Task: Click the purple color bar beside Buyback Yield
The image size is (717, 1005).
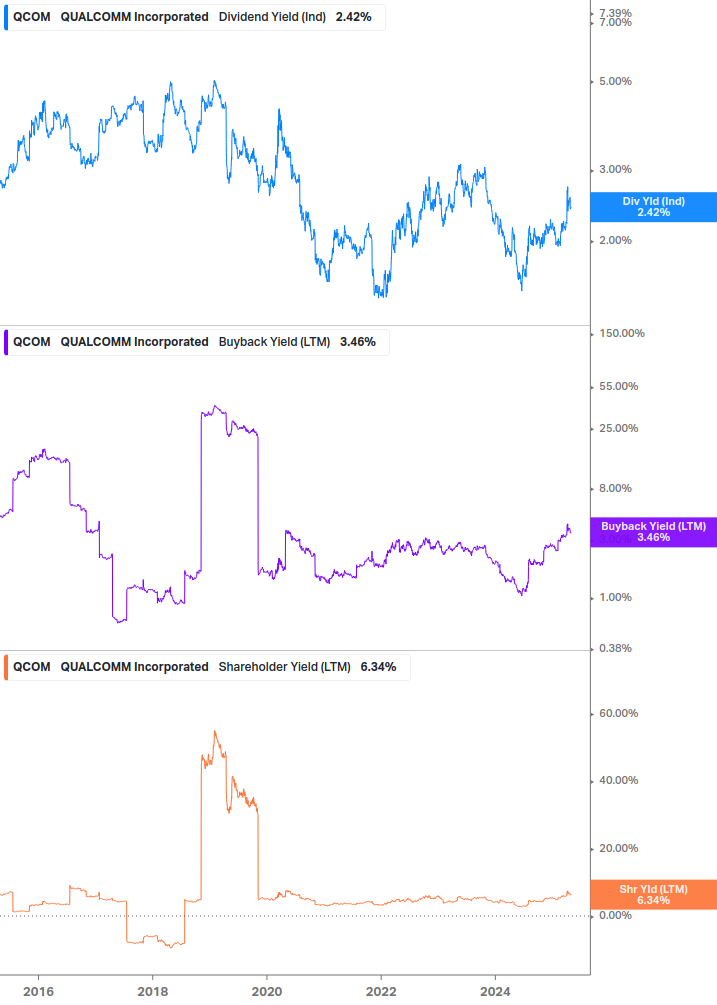Action: [6, 342]
